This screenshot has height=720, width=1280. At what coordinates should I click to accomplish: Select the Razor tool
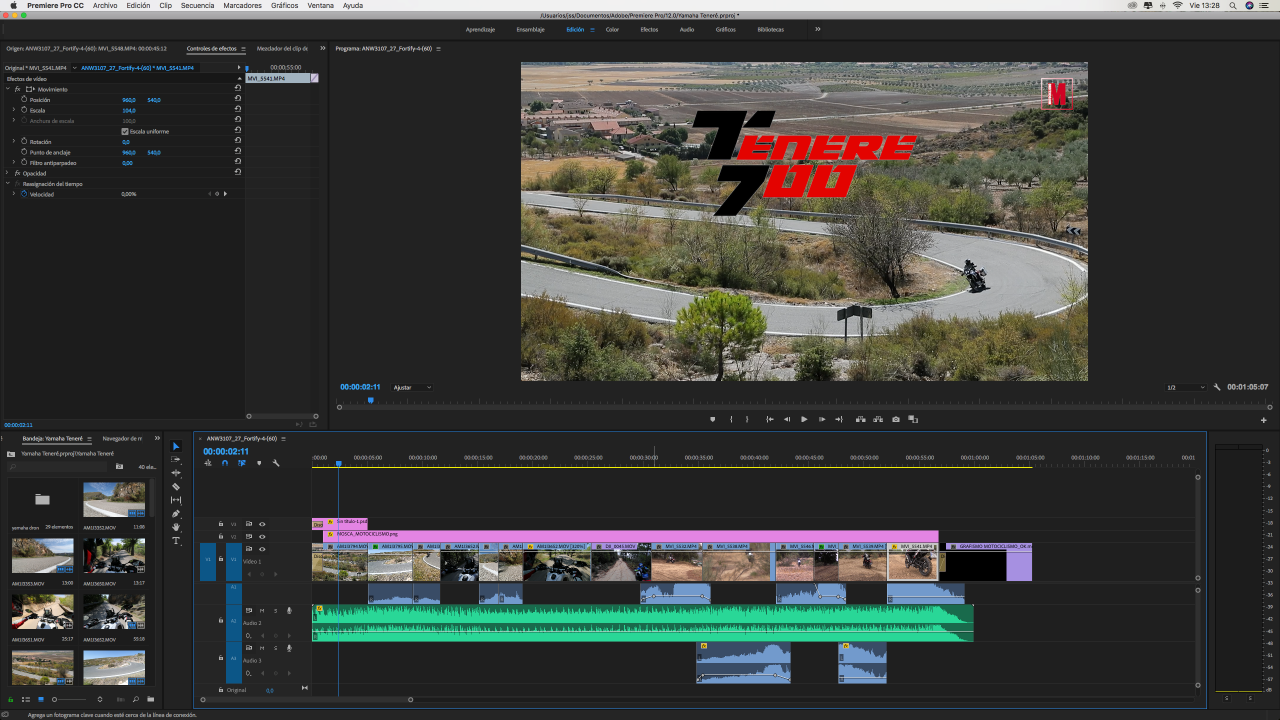[176, 487]
